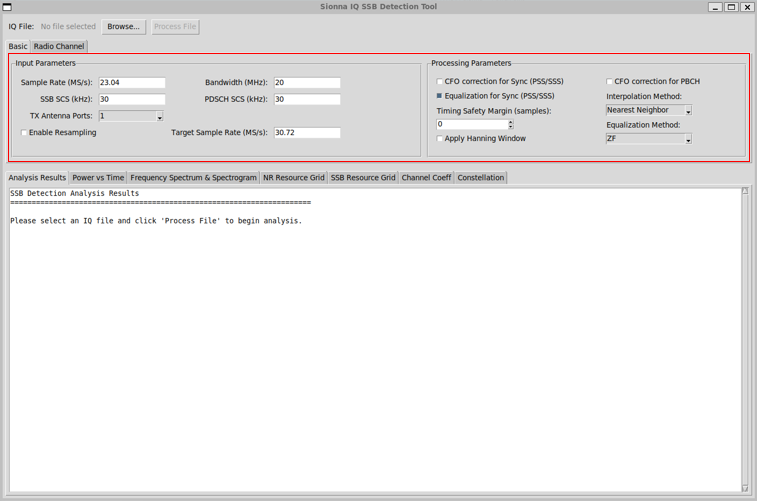Viewport: 757px width, 501px height.
Task: Enable CFO correction for PBCH
Action: 610,82
